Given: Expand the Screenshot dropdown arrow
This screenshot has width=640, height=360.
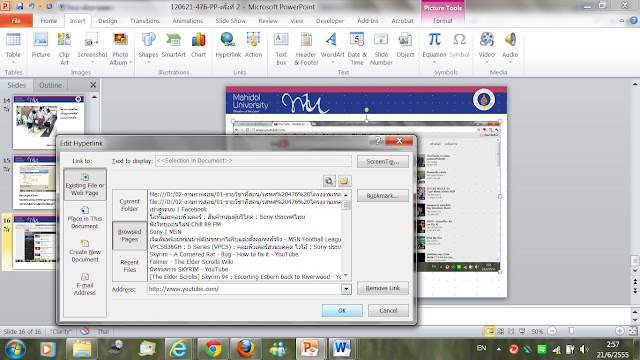Looking at the screenshot, I should (x=92, y=62).
